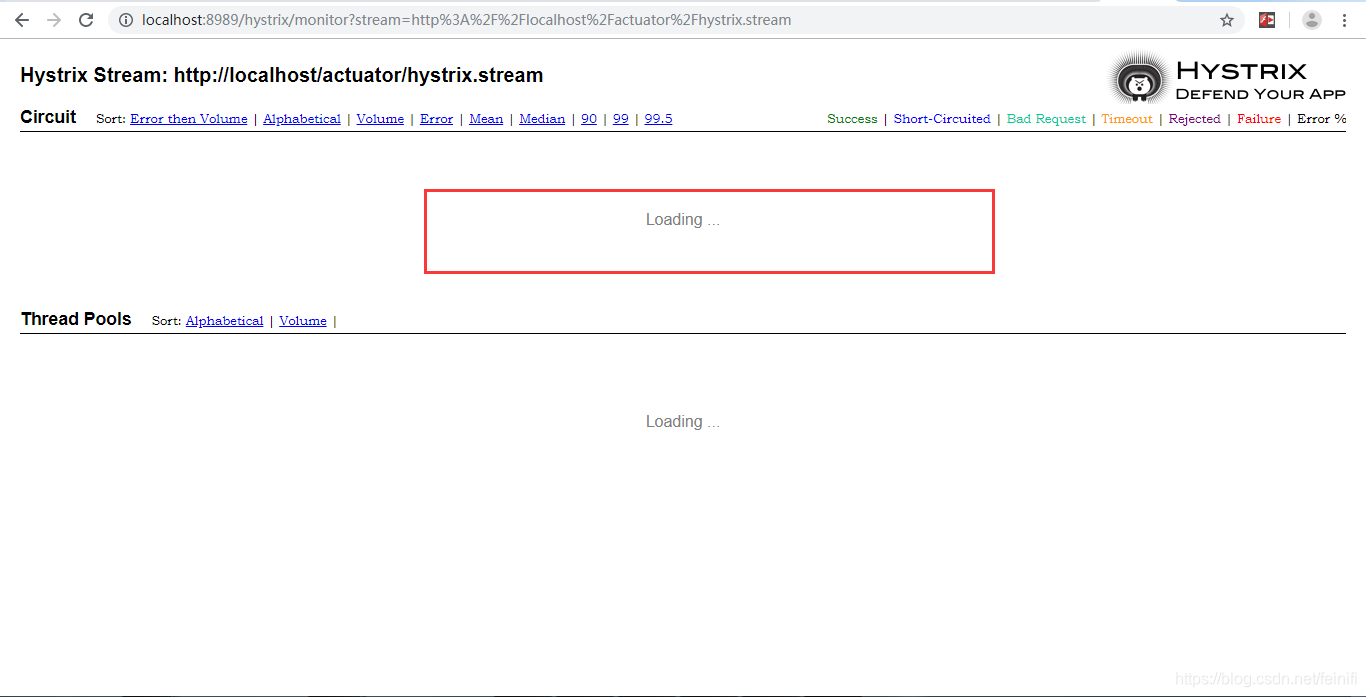Open the red PDF extension icon
The height and width of the screenshot is (697, 1366).
(1267, 20)
